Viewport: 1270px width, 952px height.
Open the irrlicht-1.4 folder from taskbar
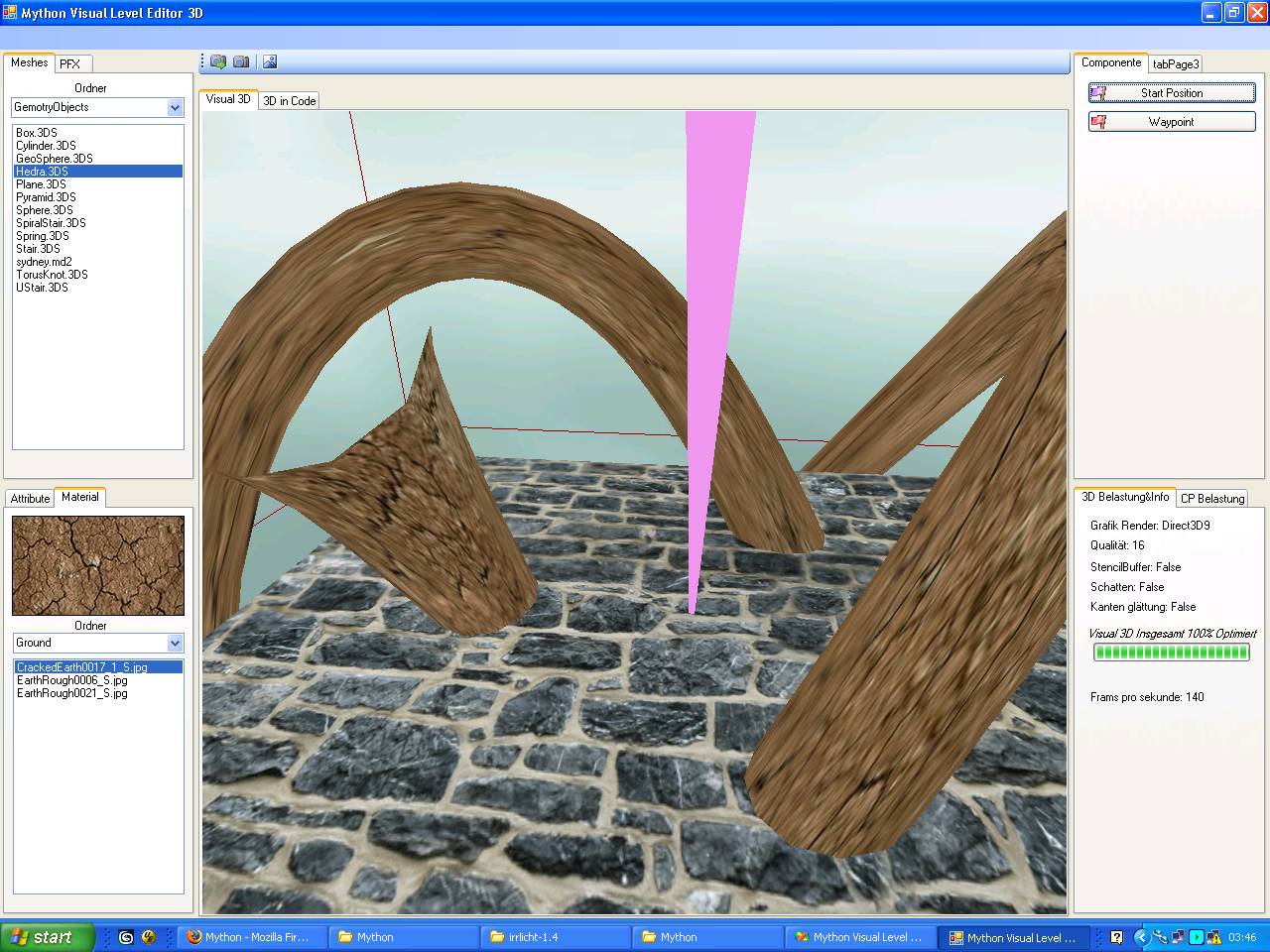(x=556, y=937)
